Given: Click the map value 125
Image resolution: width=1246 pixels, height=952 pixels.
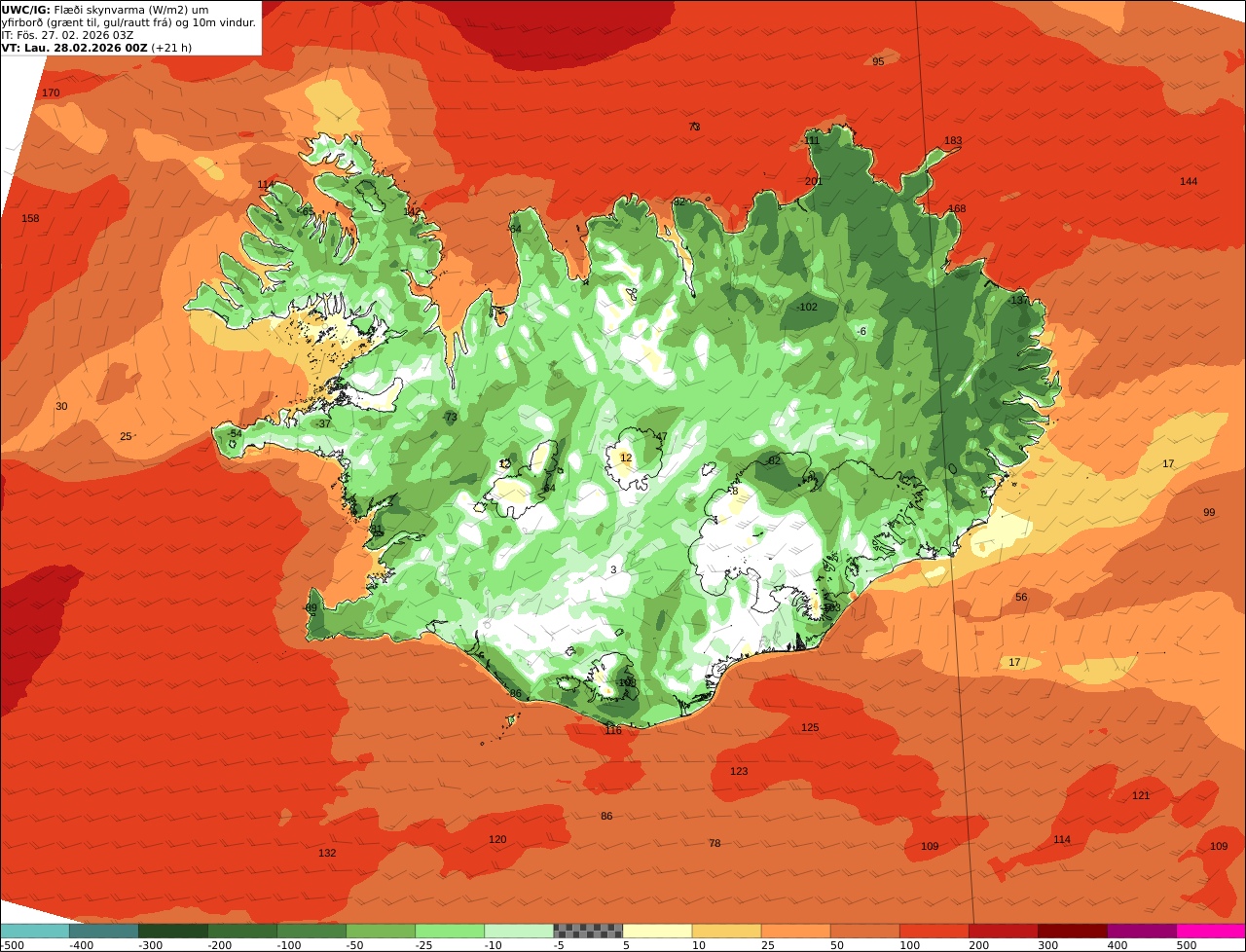Looking at the screenshot, I should click(x=810, y=728).
